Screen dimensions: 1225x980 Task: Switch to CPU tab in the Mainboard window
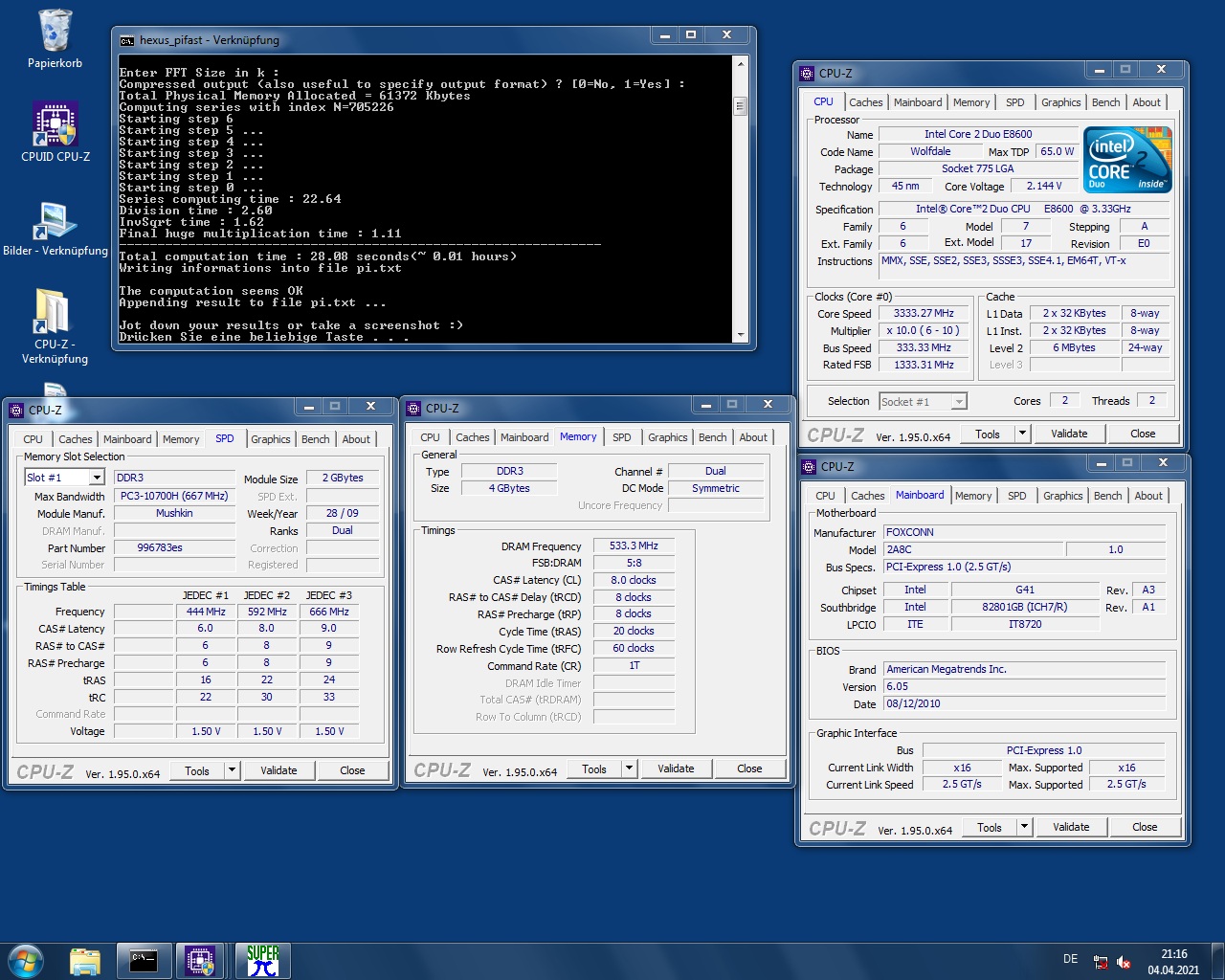click(825, 496)
